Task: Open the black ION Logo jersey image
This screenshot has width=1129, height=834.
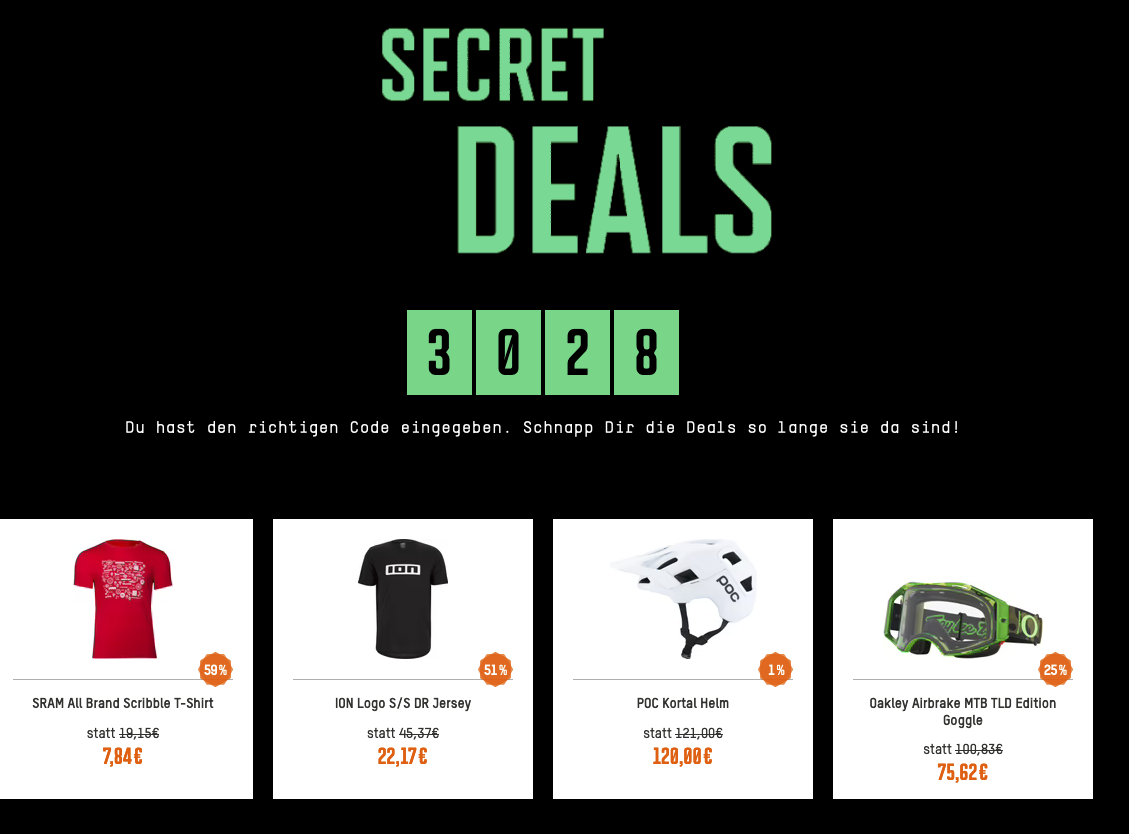Action: [x=403, y=599]
